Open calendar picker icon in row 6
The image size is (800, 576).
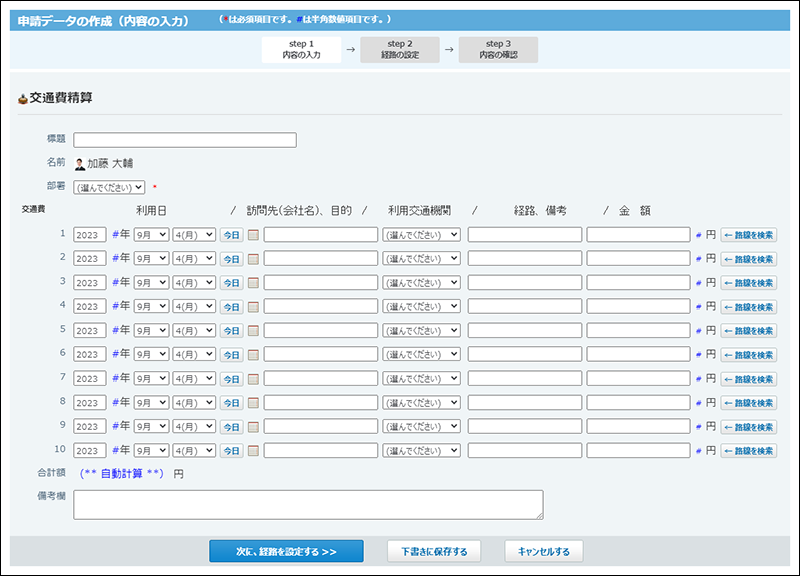(x=253, y=355)
